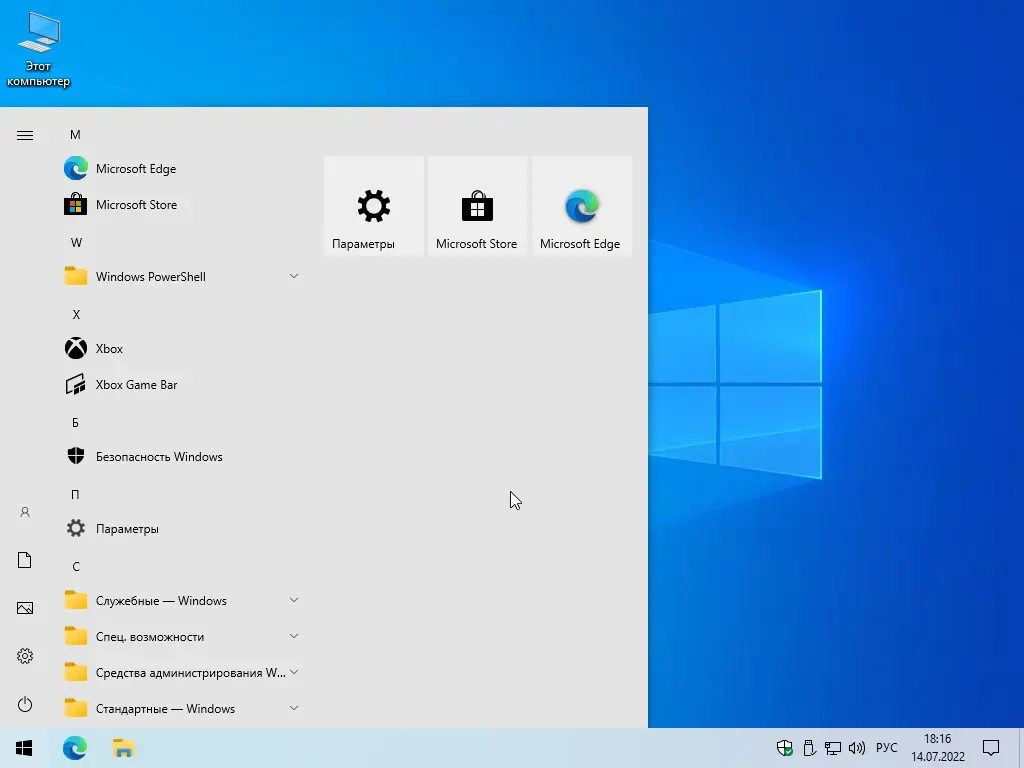Screen dimensions: 1024x768
Task: Click the Microsoft Store pinned tile
Action: (477, 206)
